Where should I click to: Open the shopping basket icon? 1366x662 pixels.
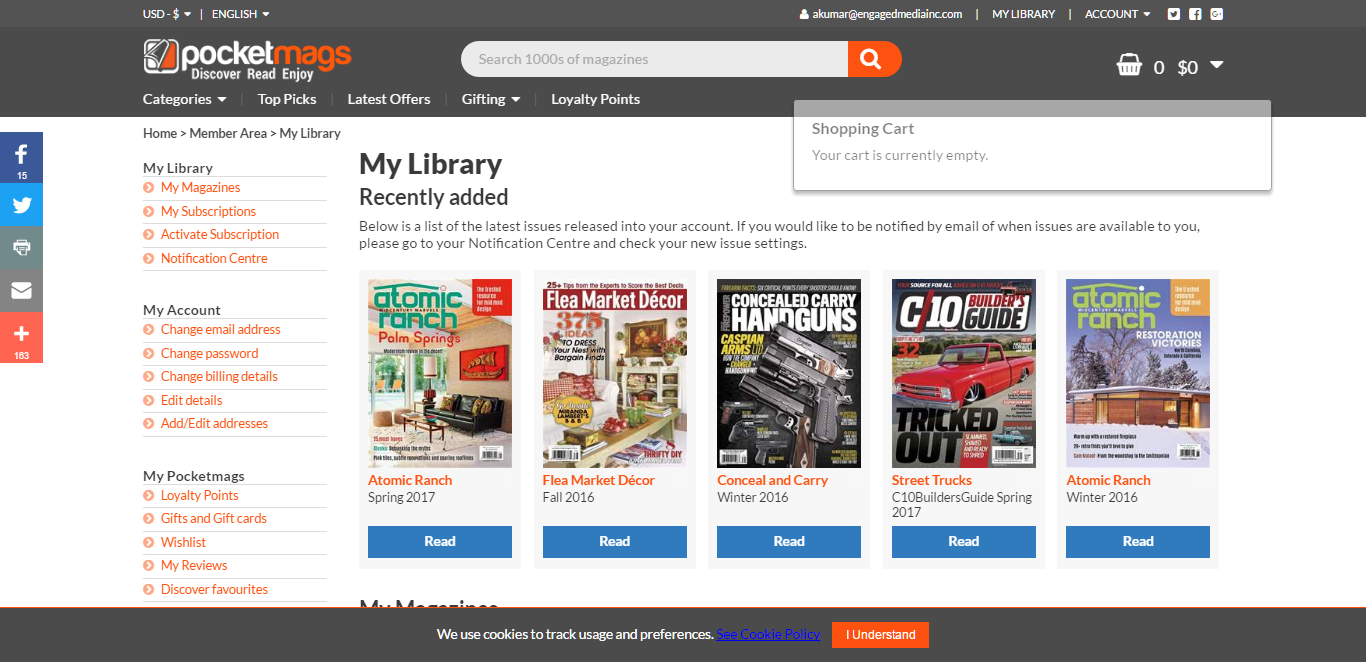click(x=1129, y=66)
